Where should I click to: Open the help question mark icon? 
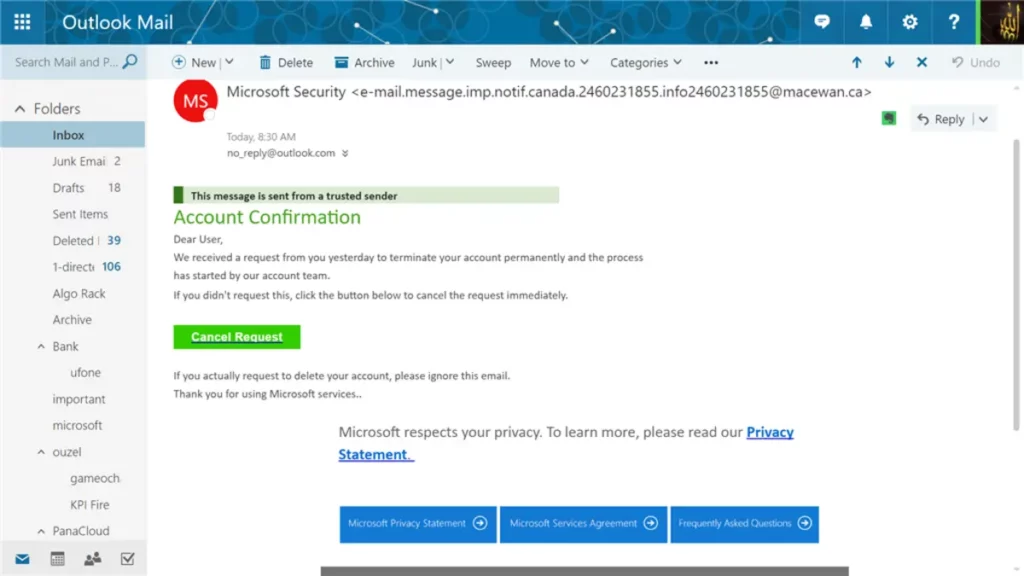(x=953, y=22)
